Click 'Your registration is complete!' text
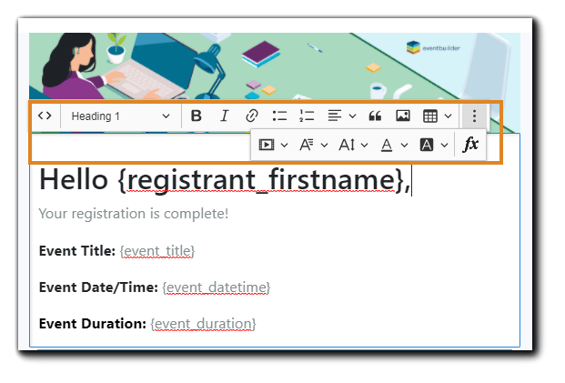This screenshot has height=383, width=565. click(134, 213)
